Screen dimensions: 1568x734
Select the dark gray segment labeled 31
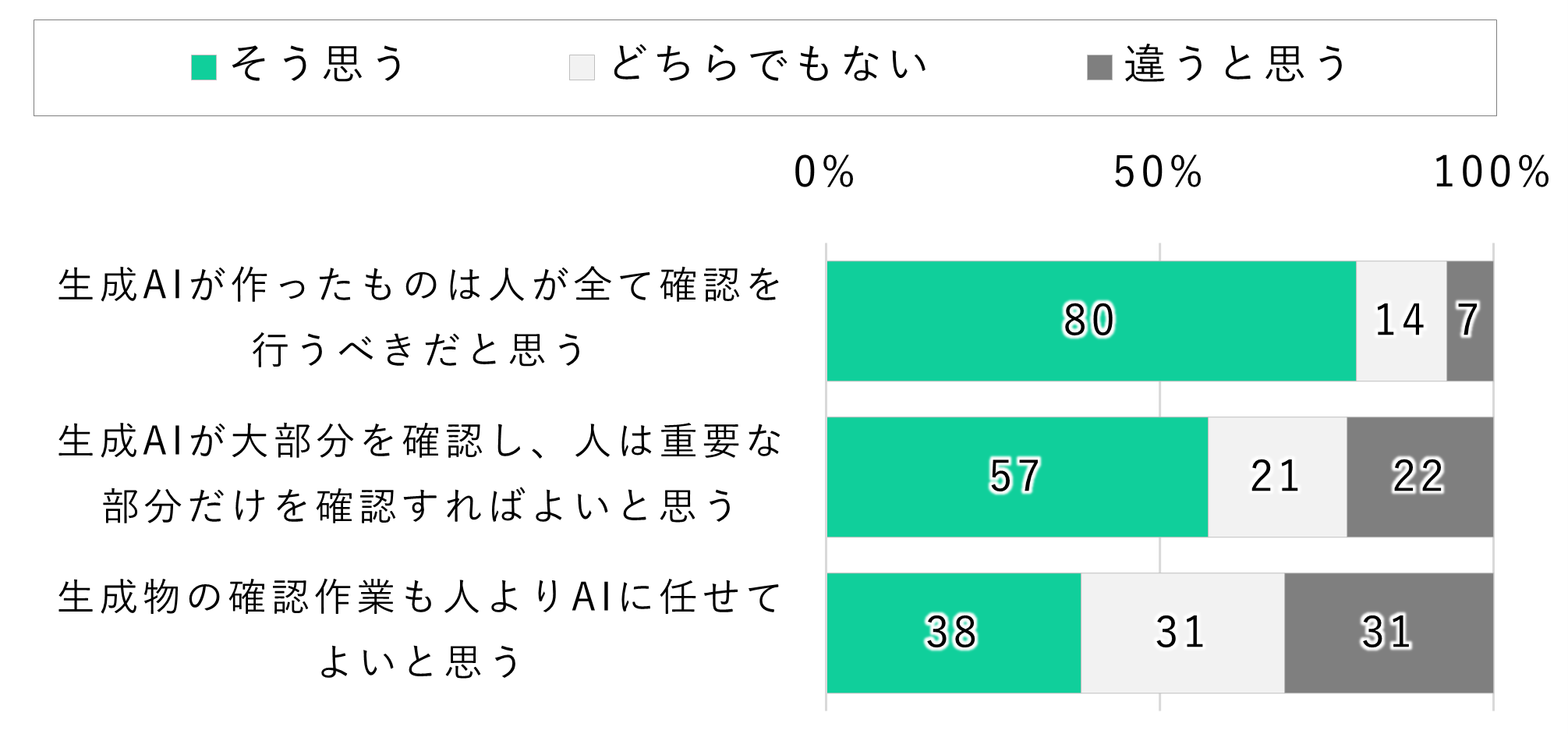tap(1388, 633)
